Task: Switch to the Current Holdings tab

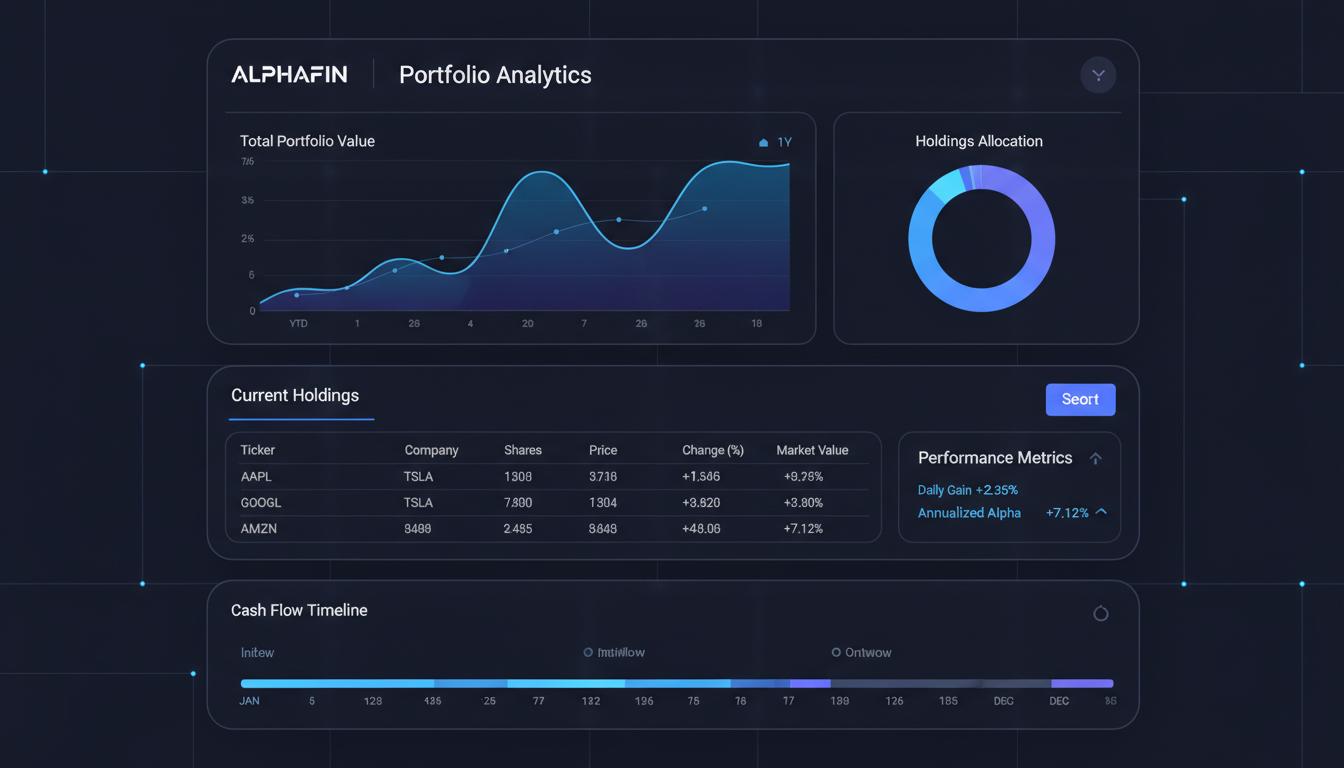Action: click(295, 395)
